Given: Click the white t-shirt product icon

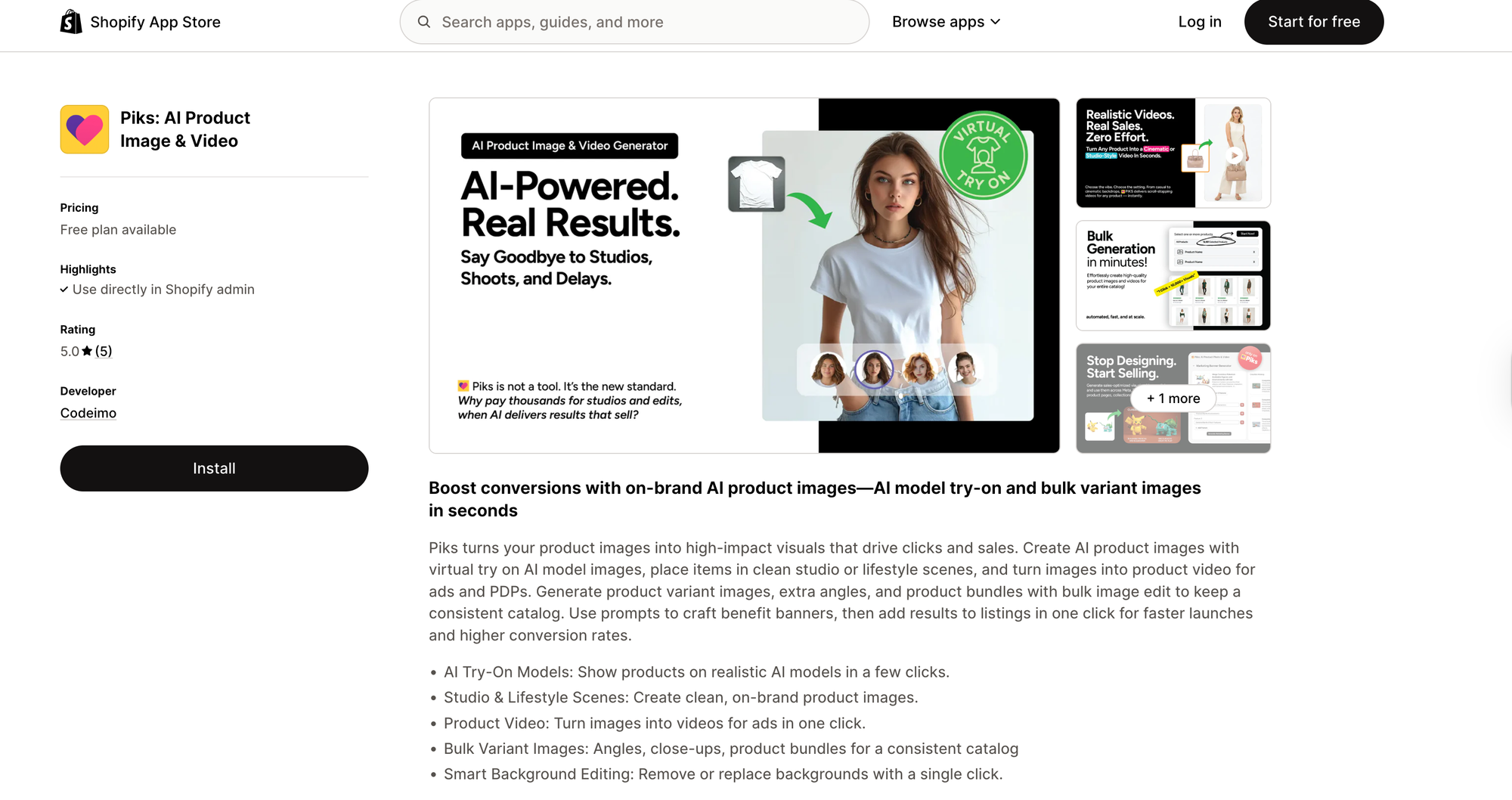Looking at the screenshot, I should (x=757, y=184).
